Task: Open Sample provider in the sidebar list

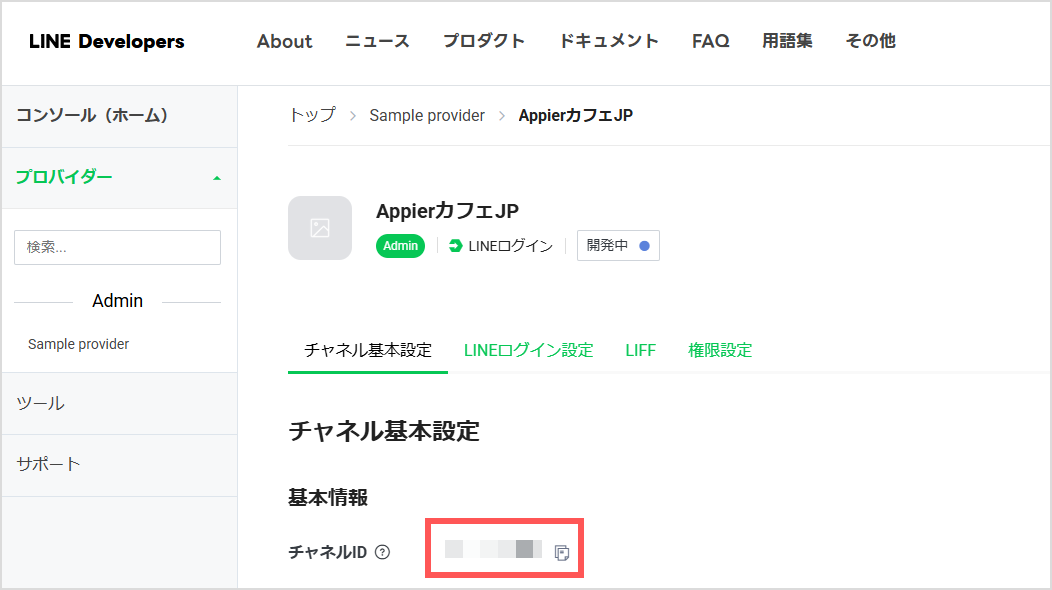Action: coord(78,344)
